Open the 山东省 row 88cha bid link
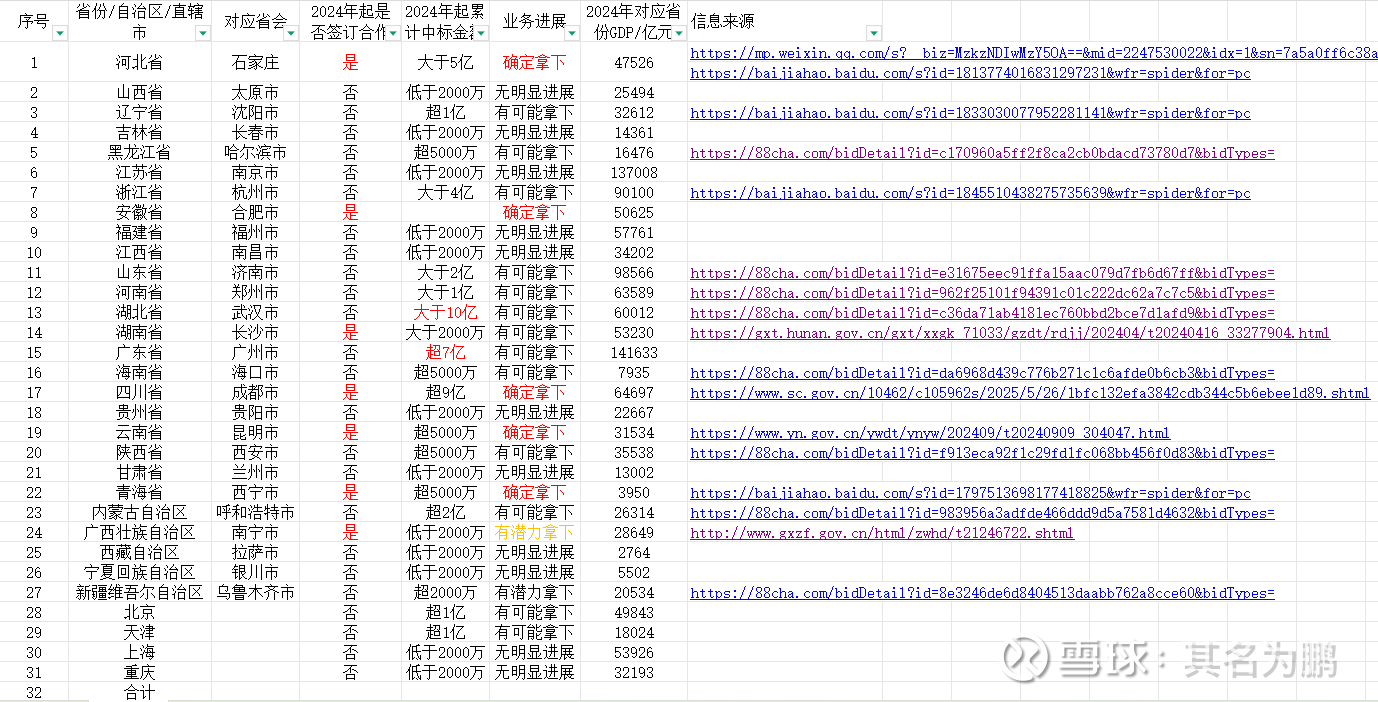 (982, 273)
